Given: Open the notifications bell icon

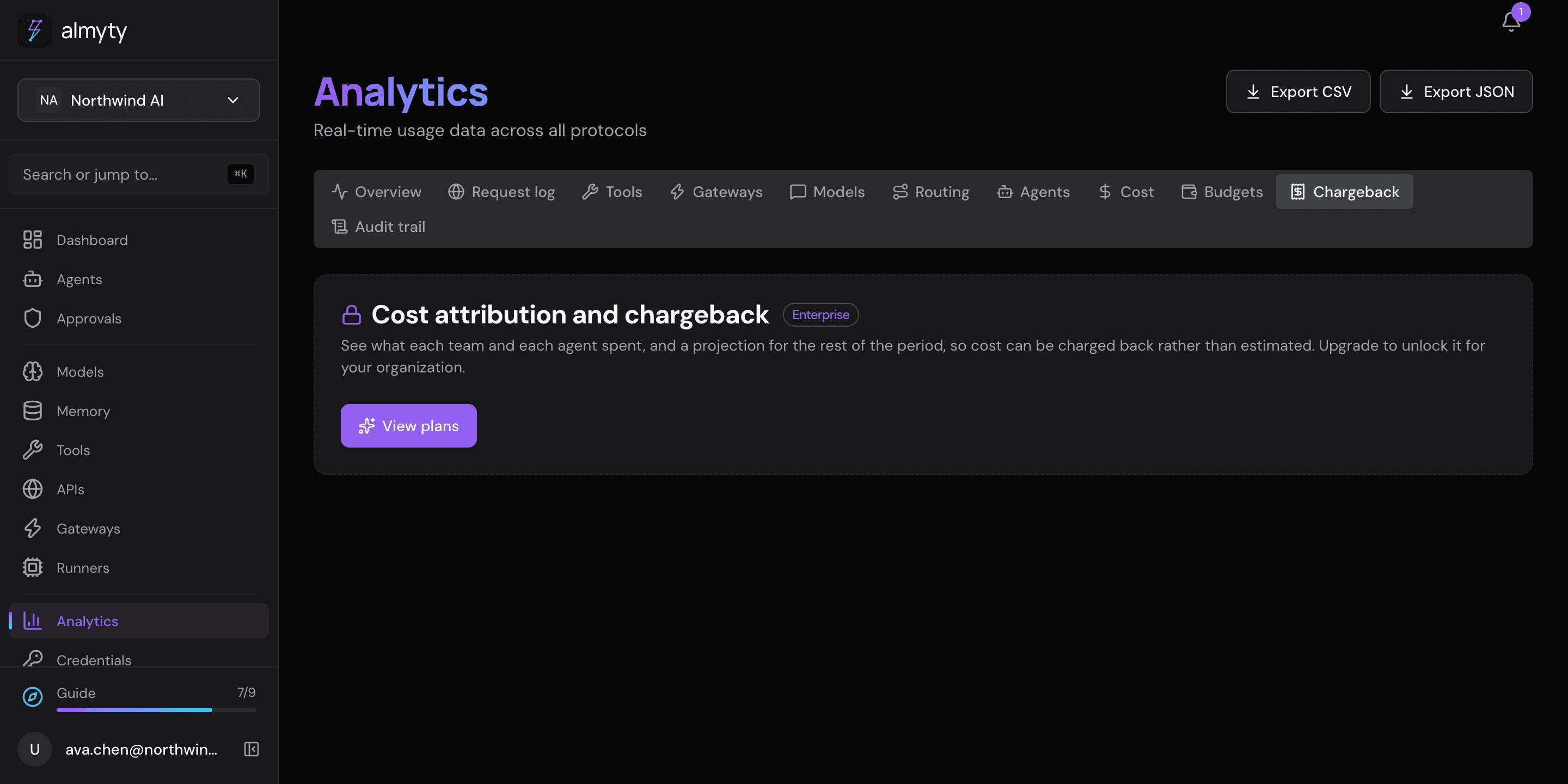Looking at the screenshot, I should click(1511, 21).
